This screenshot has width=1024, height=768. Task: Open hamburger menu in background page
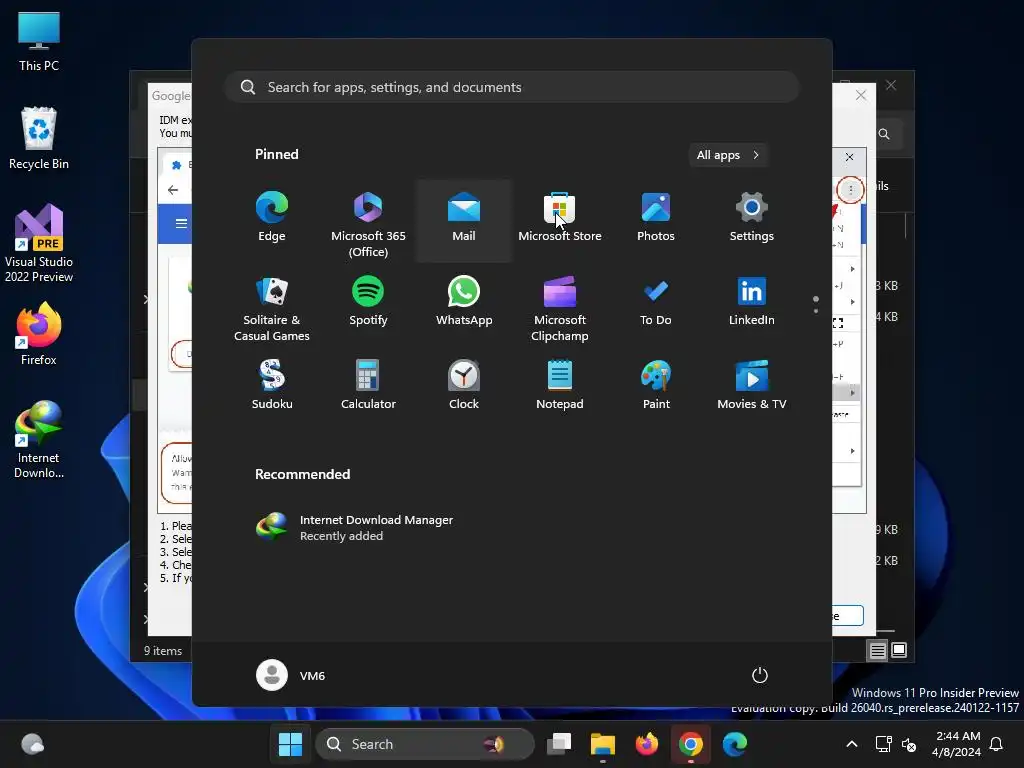click(x=182, y=223)
